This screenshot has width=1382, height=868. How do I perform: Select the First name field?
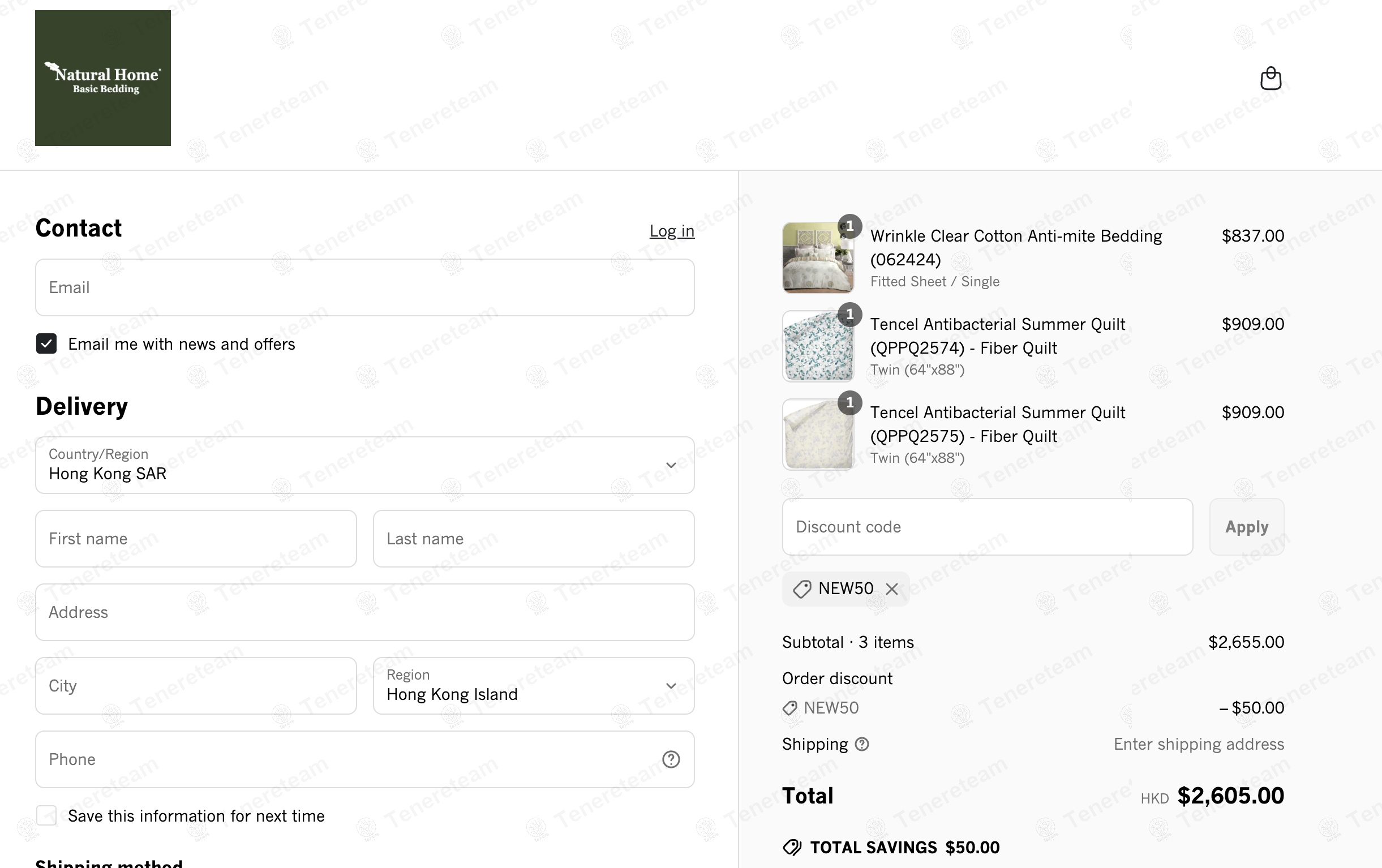click(x=196, y=539)
